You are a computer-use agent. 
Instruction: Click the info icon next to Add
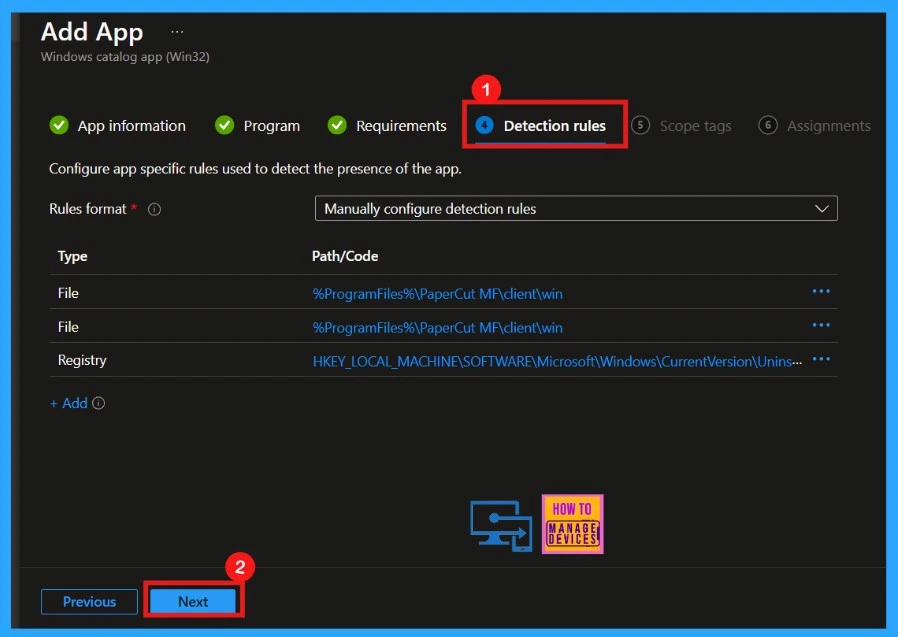click(99, 403)
